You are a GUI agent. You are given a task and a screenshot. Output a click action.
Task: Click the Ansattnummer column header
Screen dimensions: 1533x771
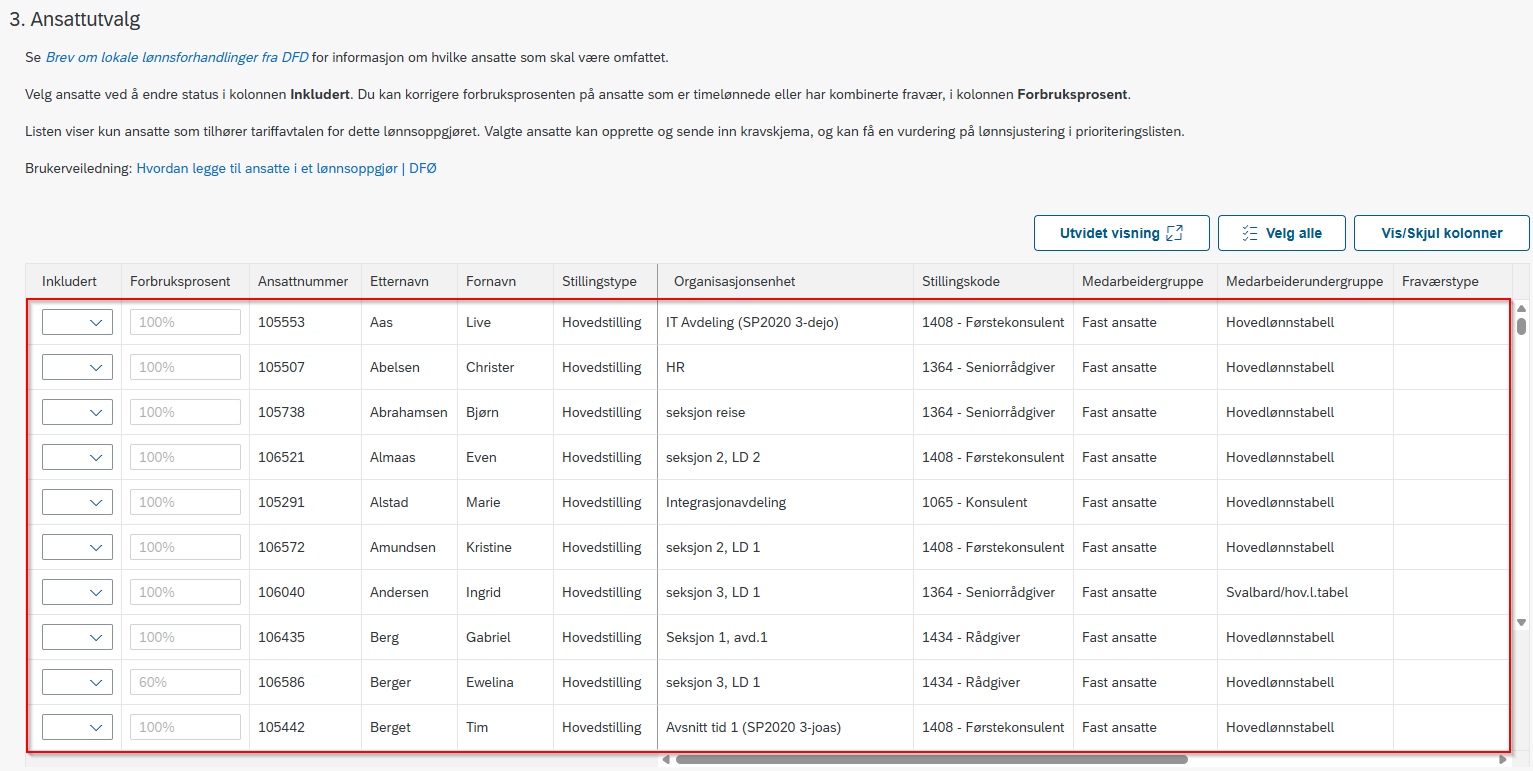point(305,282)
